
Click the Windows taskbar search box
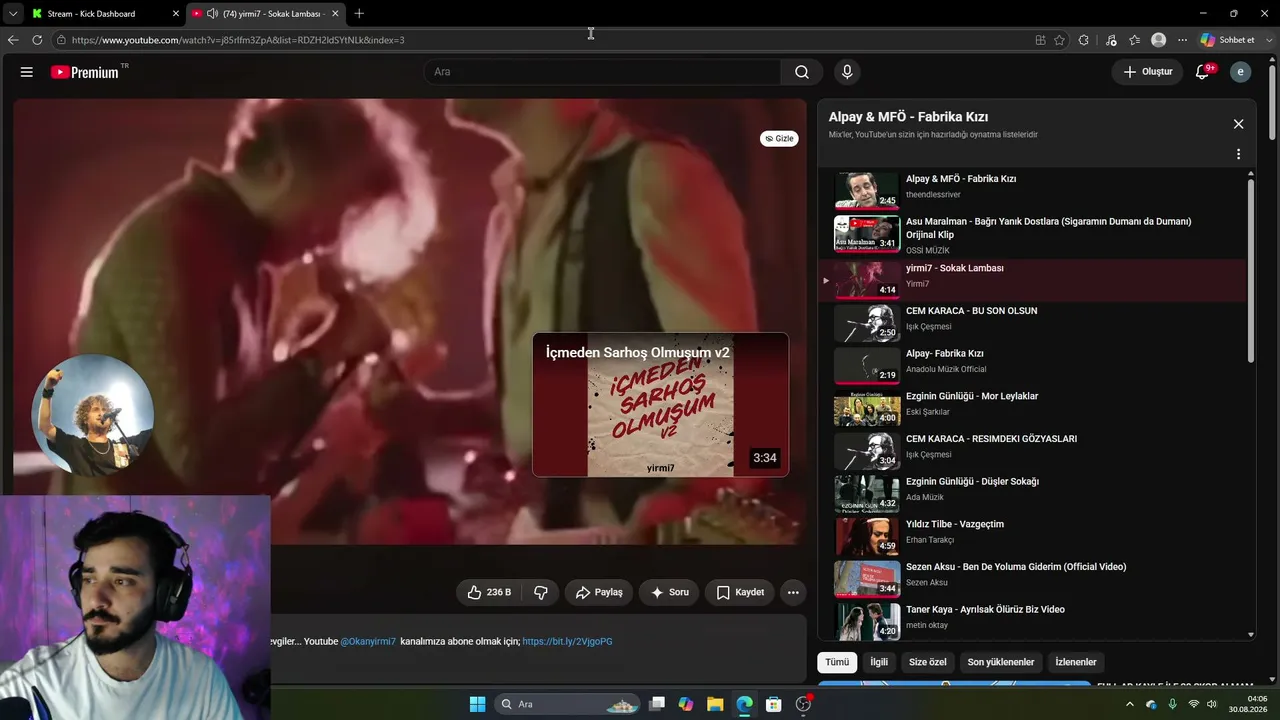567,704
